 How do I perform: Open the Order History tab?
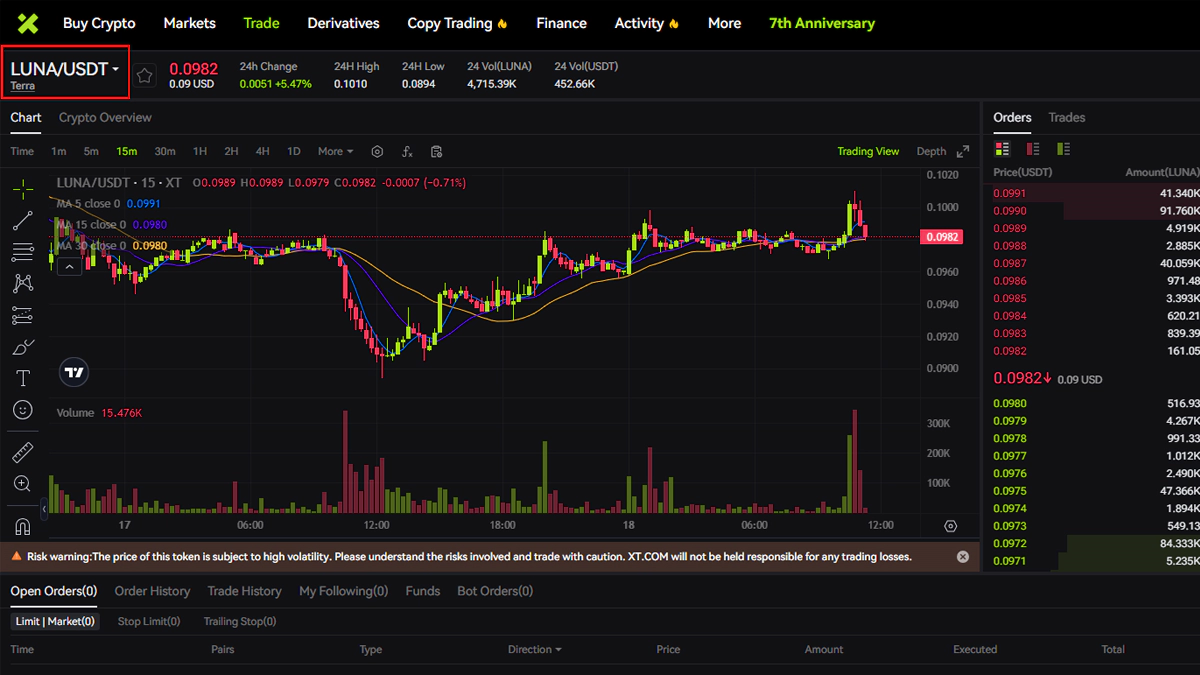coord(152,591)
